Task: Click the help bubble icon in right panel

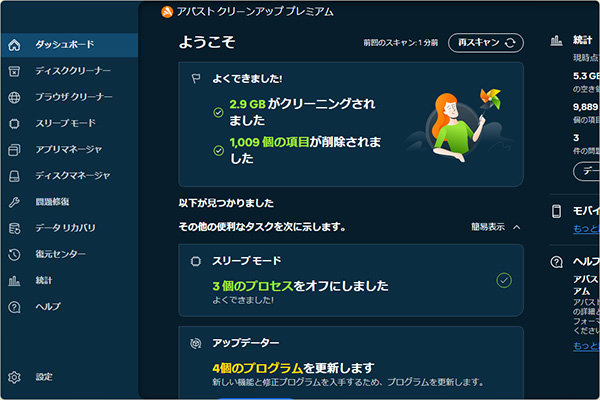Action: (x=556, y=262)
